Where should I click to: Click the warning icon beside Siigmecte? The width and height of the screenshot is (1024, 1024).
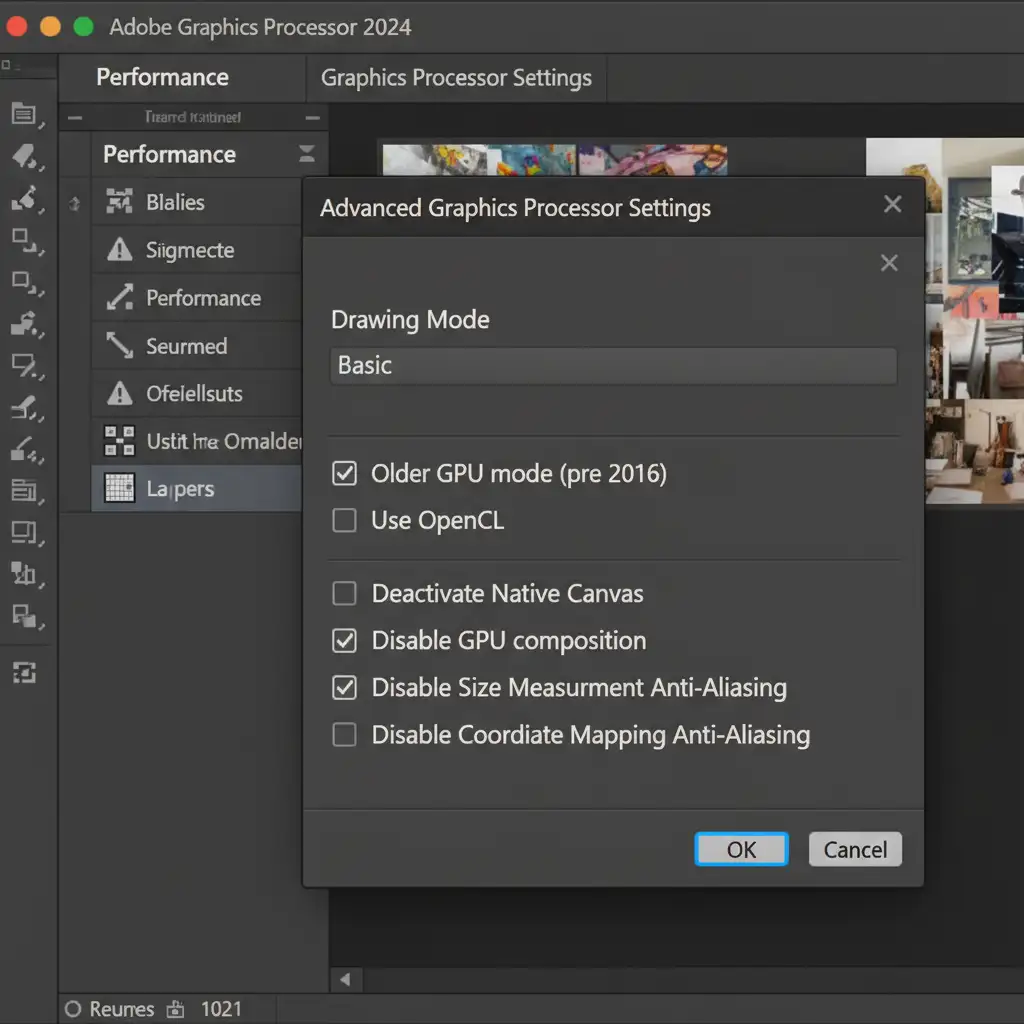tap(119, 250)
